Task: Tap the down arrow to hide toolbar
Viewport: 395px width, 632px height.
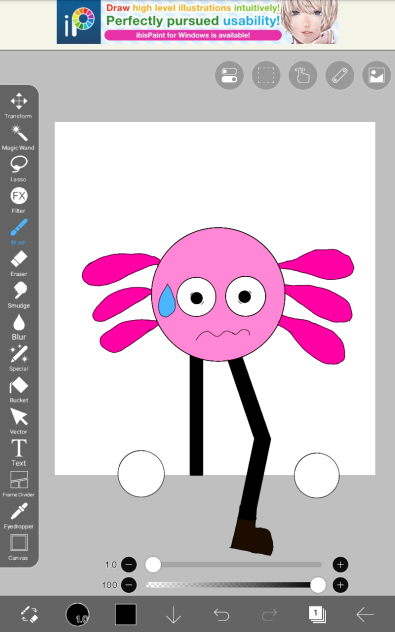Action: [173, 614]
